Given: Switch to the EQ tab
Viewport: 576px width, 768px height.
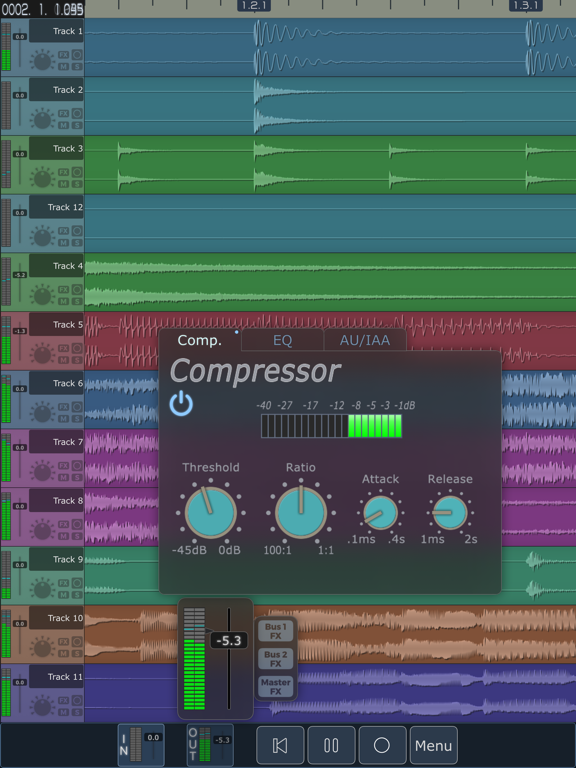Looking at the screenshot, I should click(282, 340).
